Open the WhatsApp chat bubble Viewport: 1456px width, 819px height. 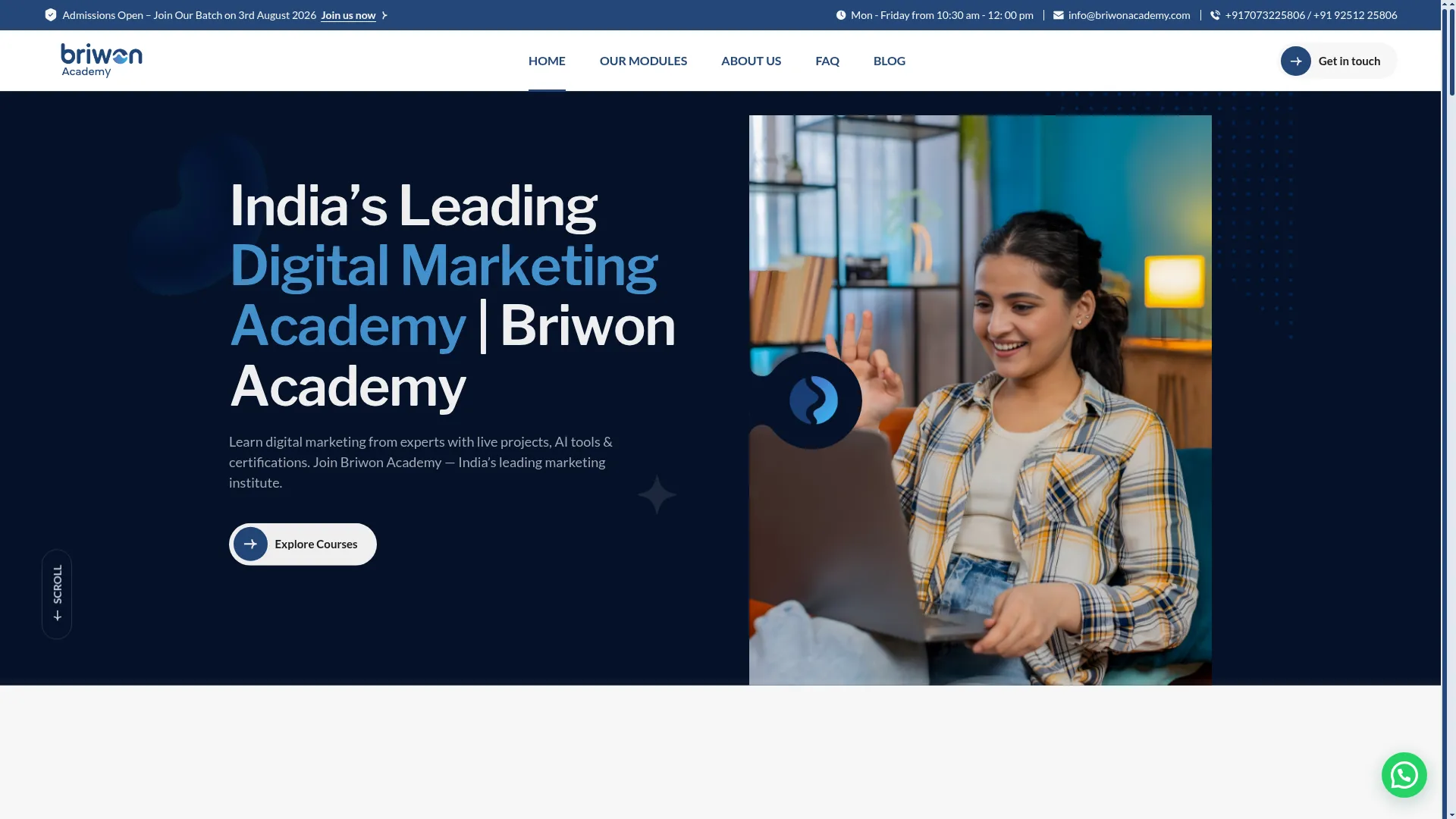(x=1404, y=774)
